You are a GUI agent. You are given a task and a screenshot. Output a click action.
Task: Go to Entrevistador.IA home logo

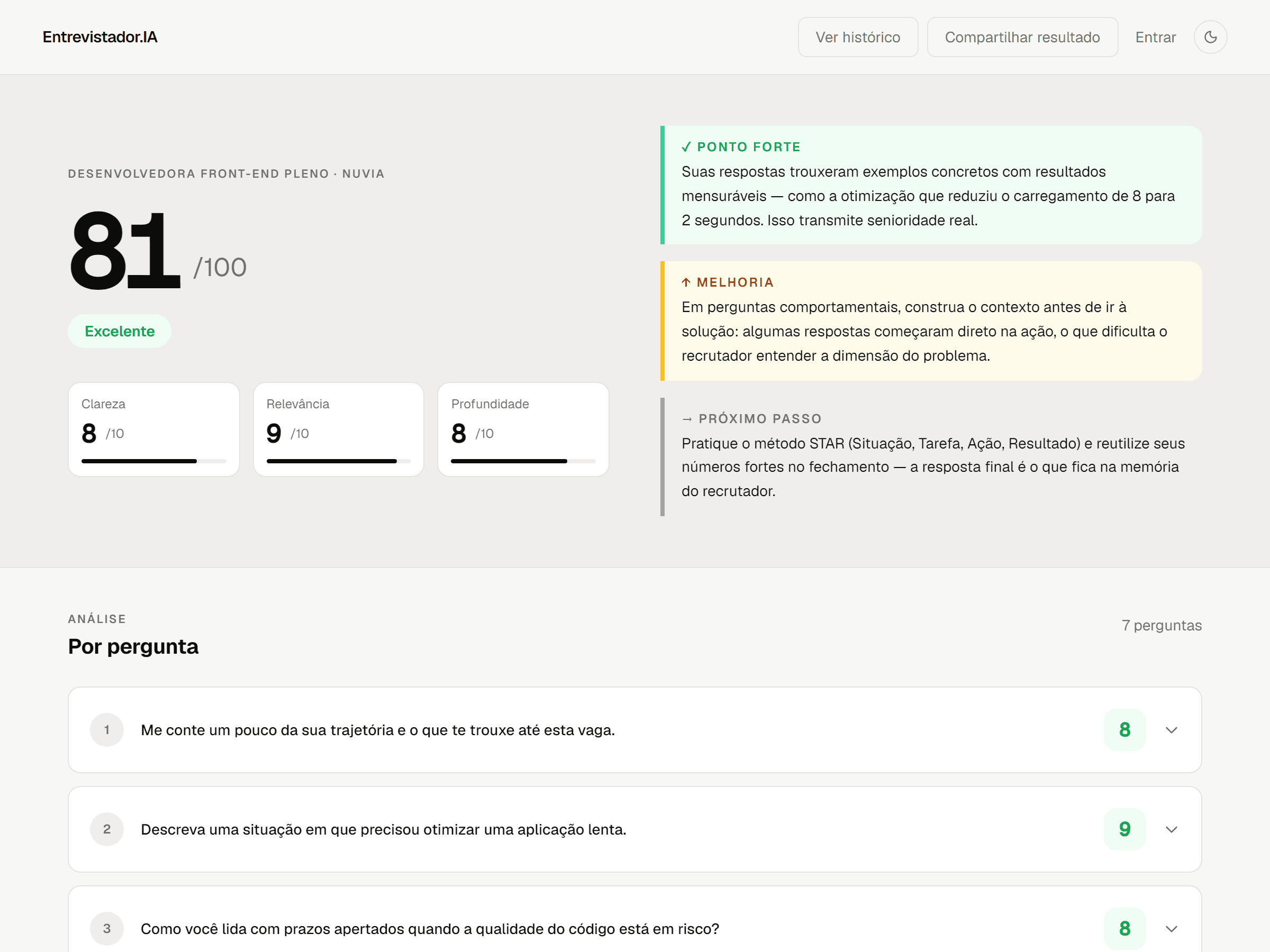point(100,38)
